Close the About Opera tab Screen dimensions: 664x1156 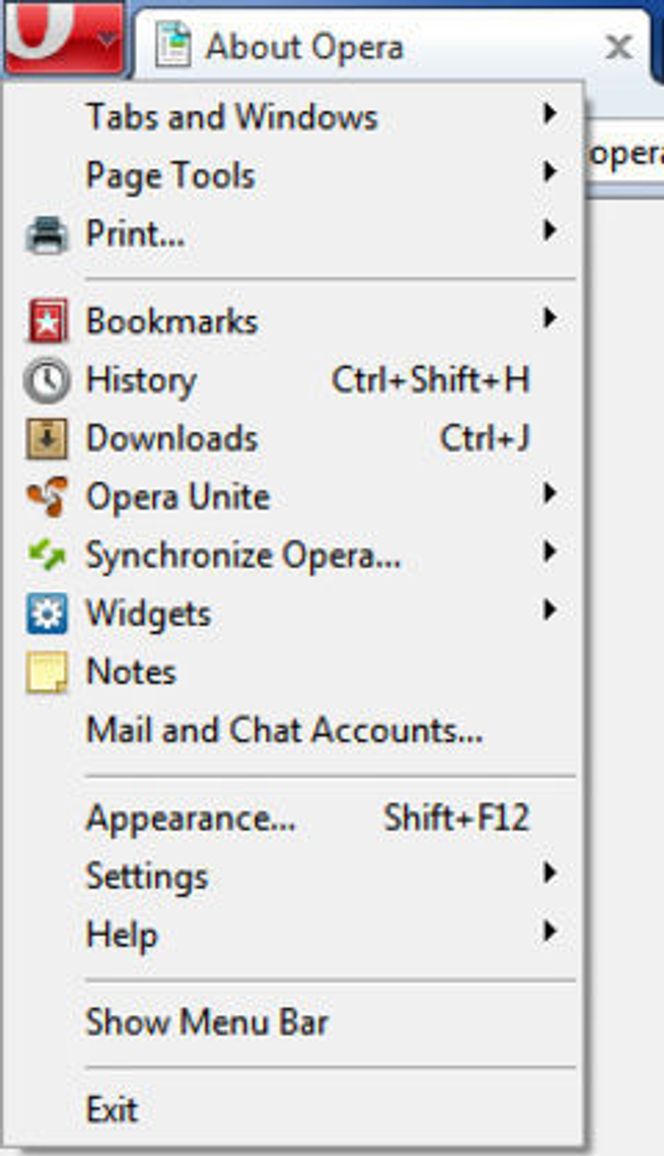point(618,48)
